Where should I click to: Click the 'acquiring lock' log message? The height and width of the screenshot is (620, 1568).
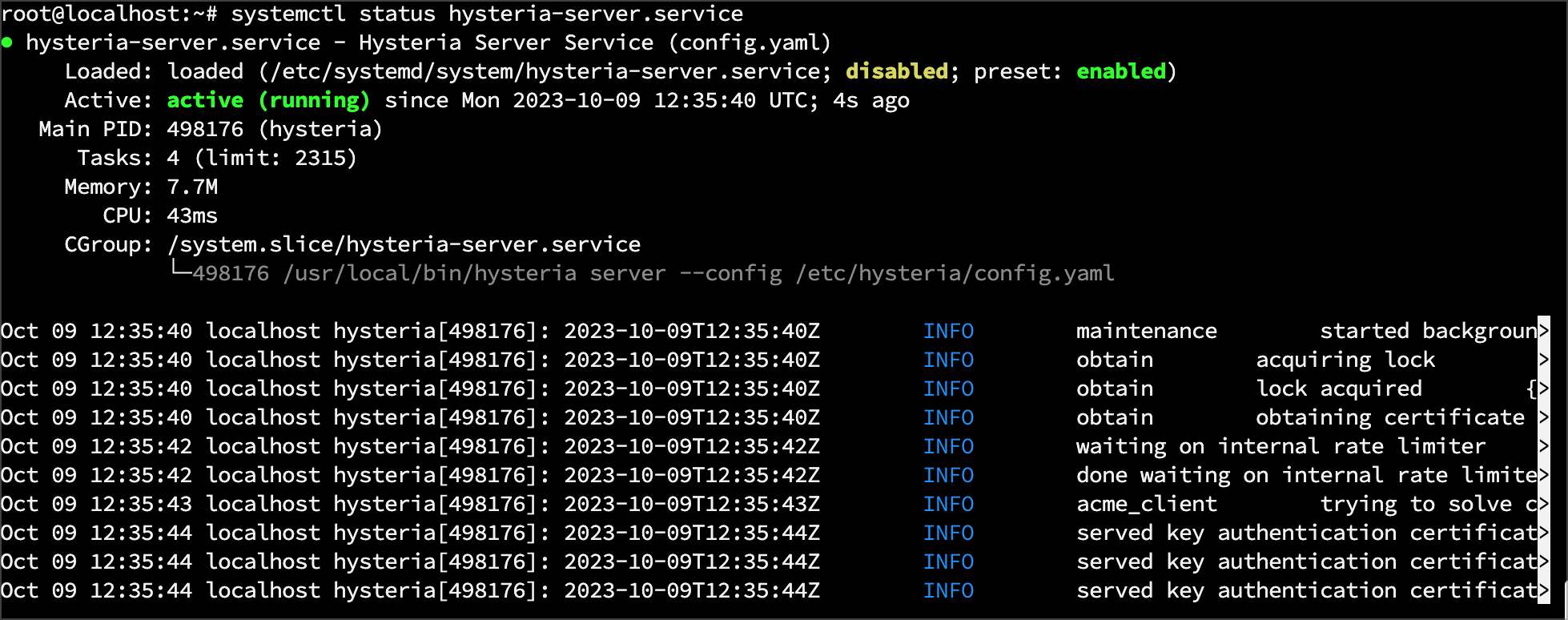click(x=1345, y=360)
